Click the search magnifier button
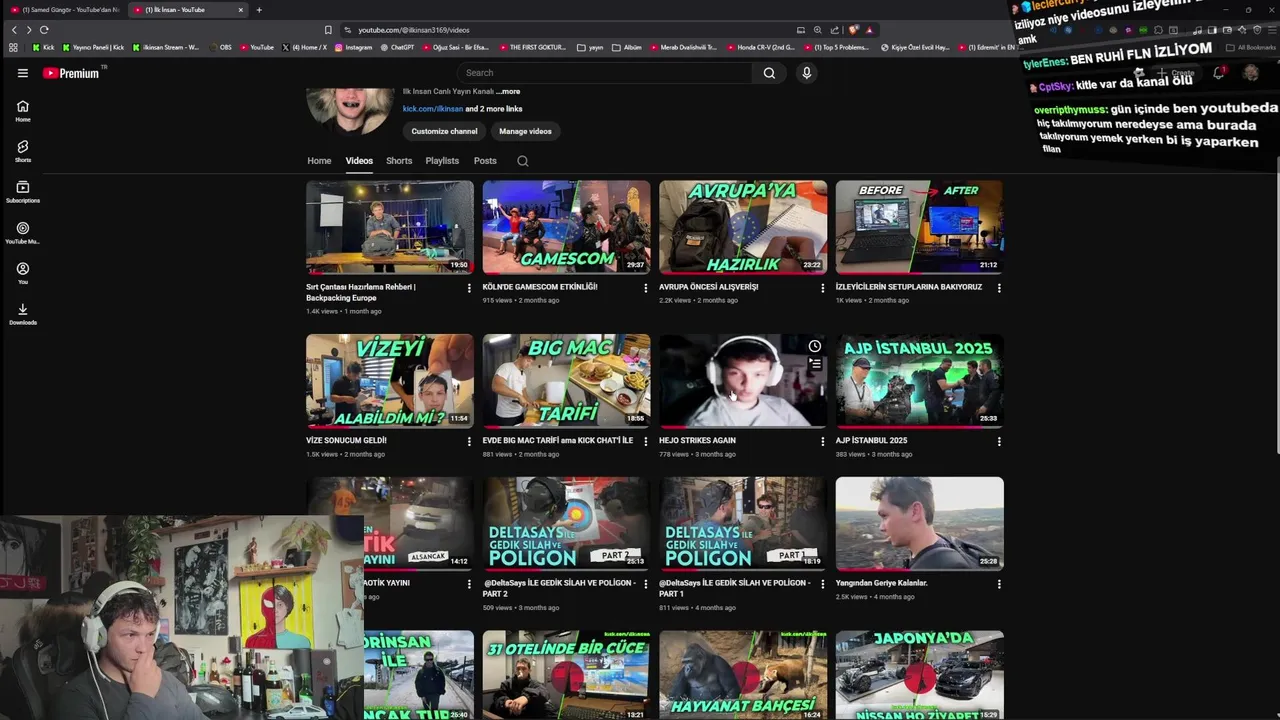This screenshot has height=720, width=1280. [769, 73]
